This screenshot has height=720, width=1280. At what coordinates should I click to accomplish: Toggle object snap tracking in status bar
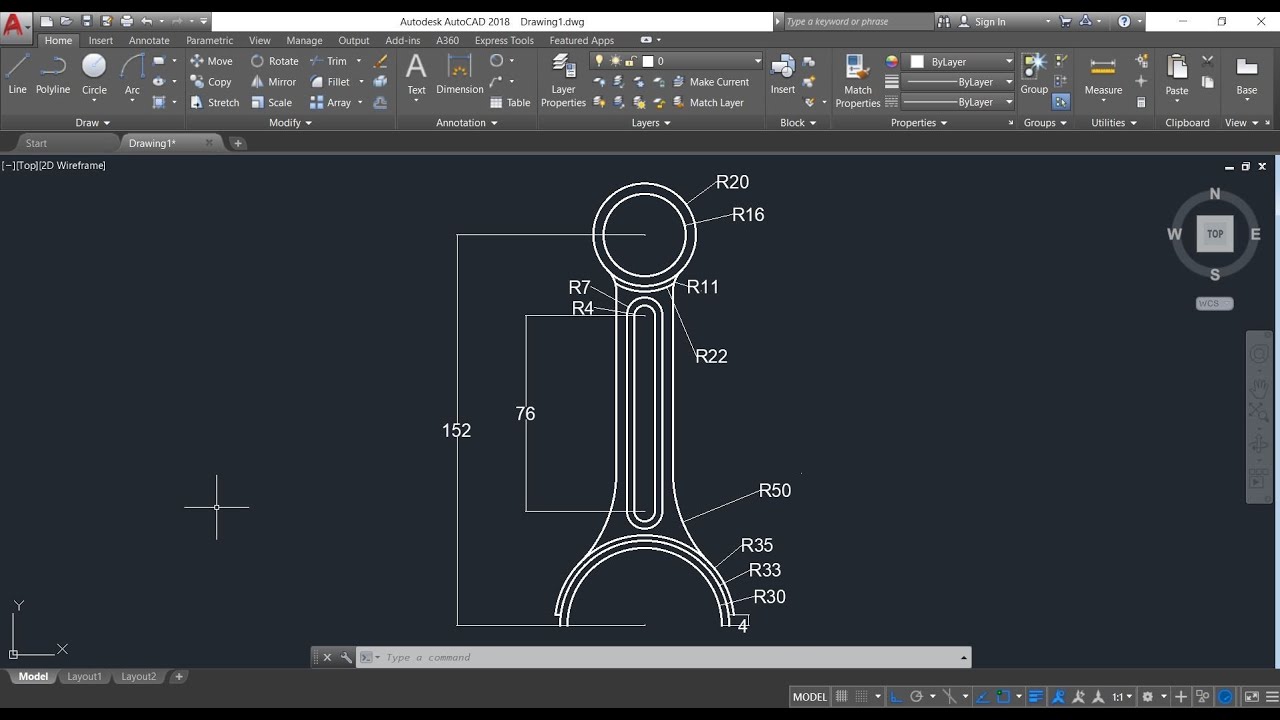[x=983, y=697]
